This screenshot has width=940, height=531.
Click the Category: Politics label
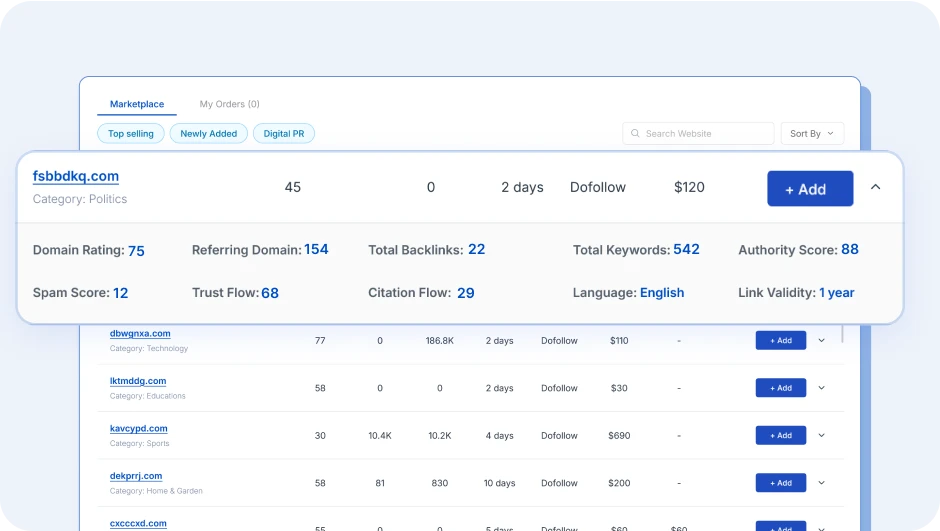click(80, 199)
